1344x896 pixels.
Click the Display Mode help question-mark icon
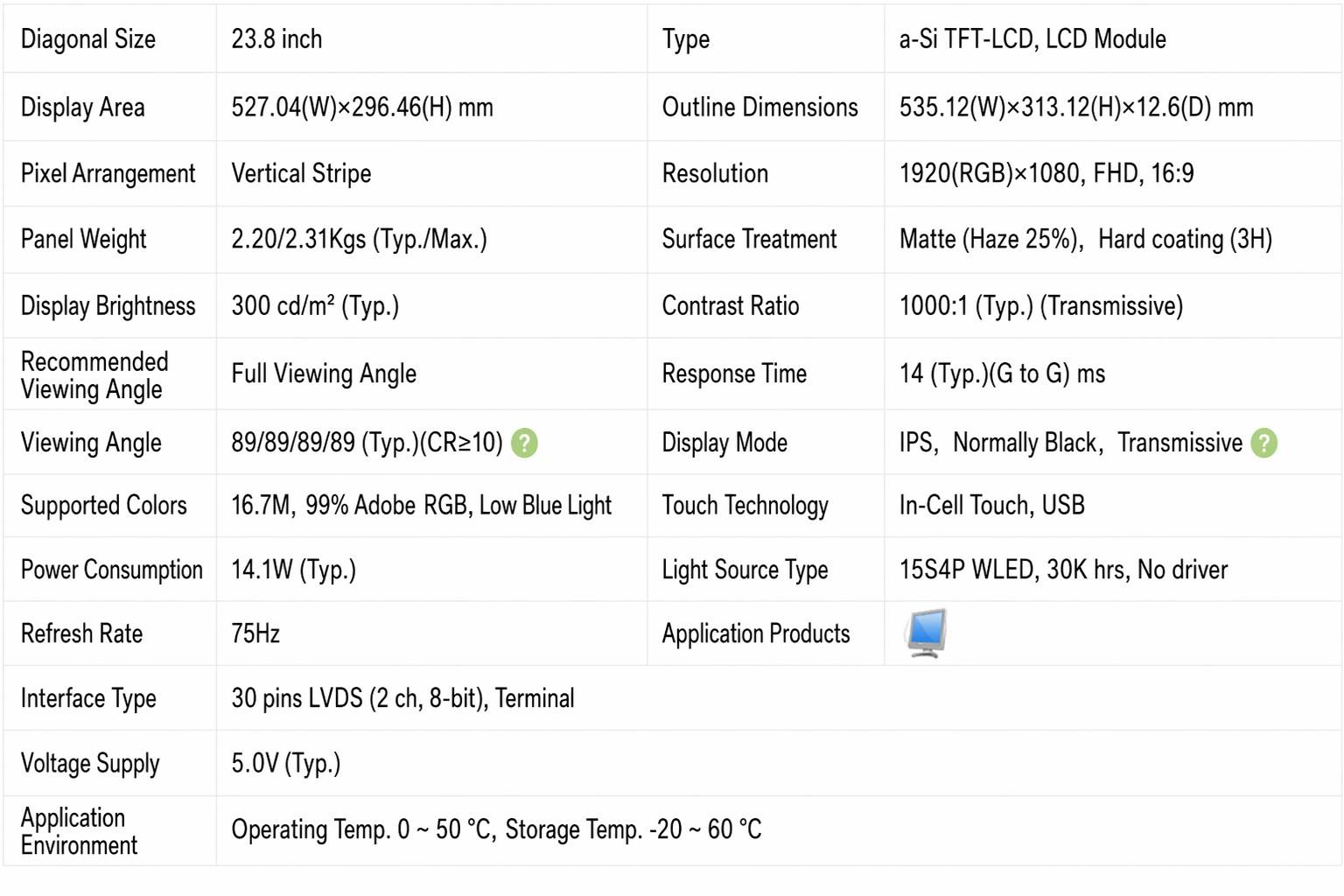tap(1263, 443)
